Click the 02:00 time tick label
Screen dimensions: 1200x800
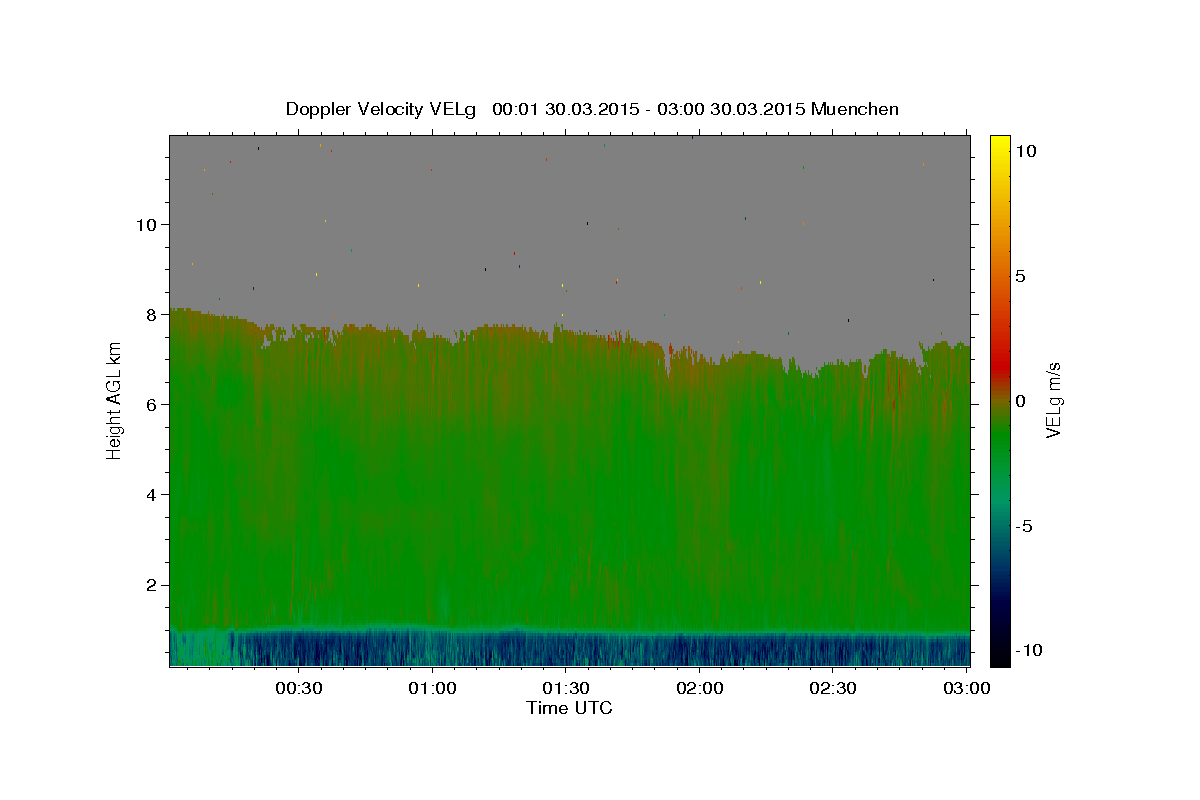699,688
